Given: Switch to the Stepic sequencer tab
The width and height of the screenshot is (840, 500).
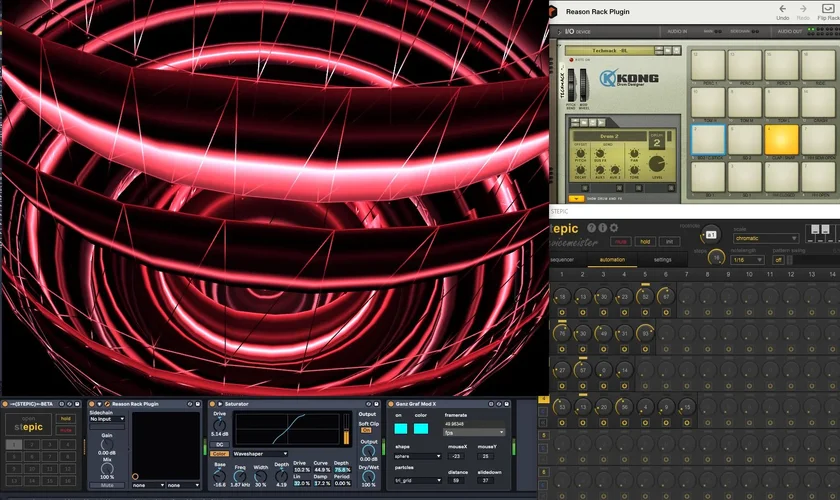Looking at the screenshot, I should click(x=561, y=260).
